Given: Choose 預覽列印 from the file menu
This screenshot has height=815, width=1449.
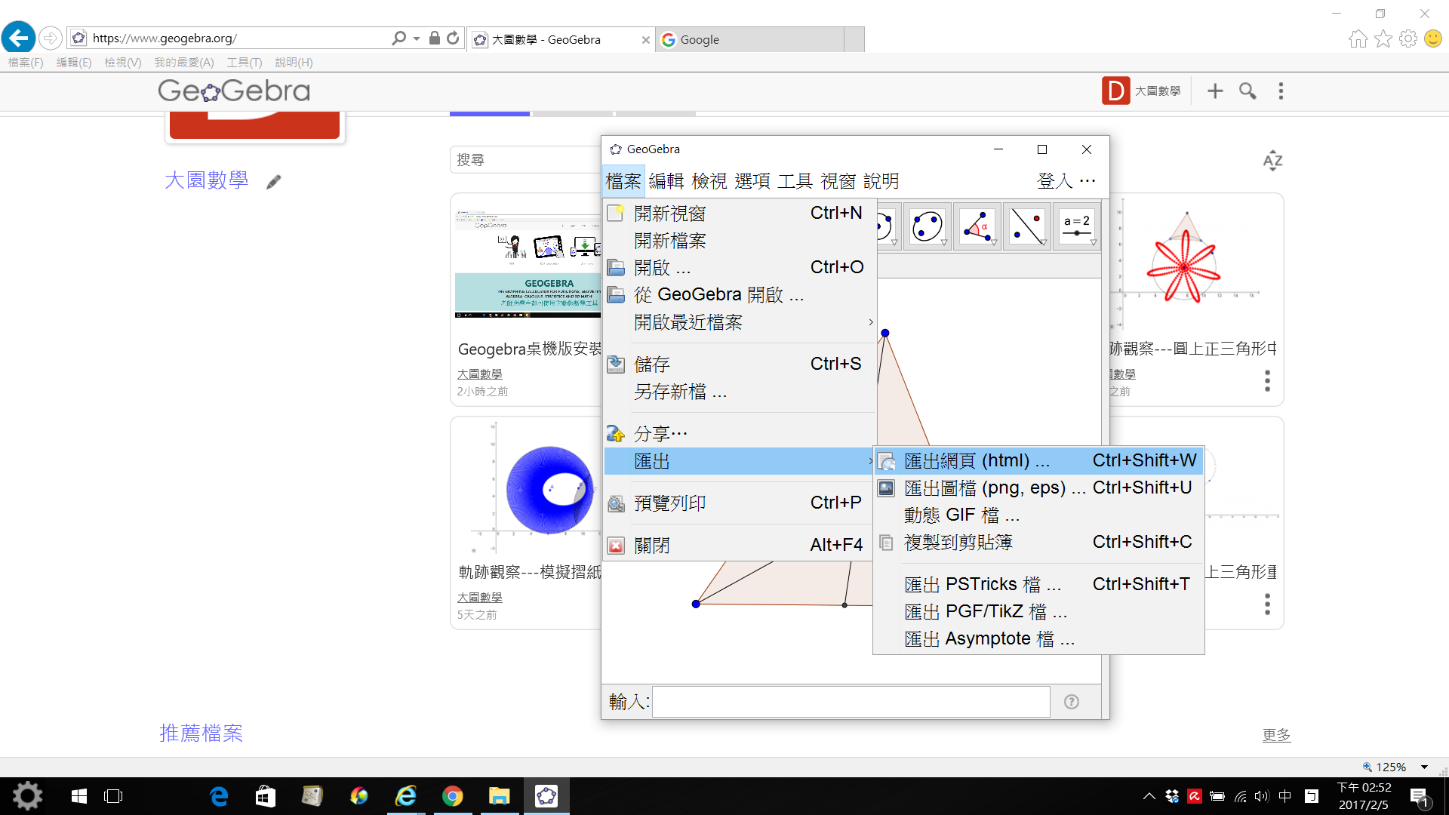Looking at the screenshot, I should pos(739,503).
